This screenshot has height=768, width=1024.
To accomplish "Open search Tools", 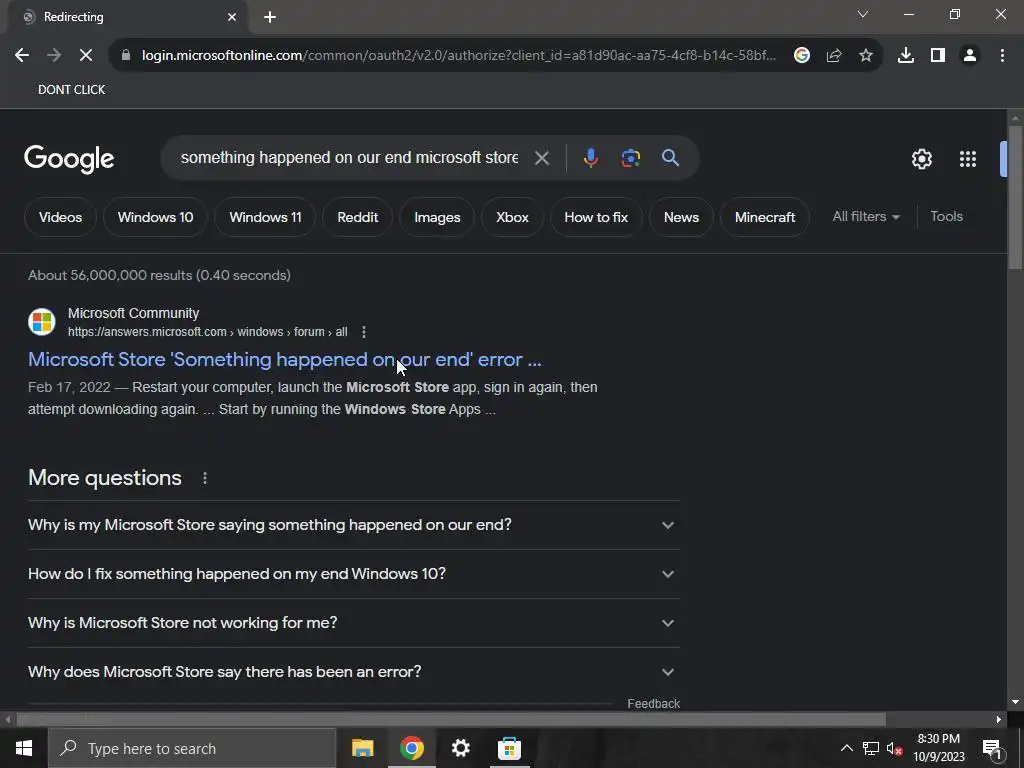I will point(946,216).
